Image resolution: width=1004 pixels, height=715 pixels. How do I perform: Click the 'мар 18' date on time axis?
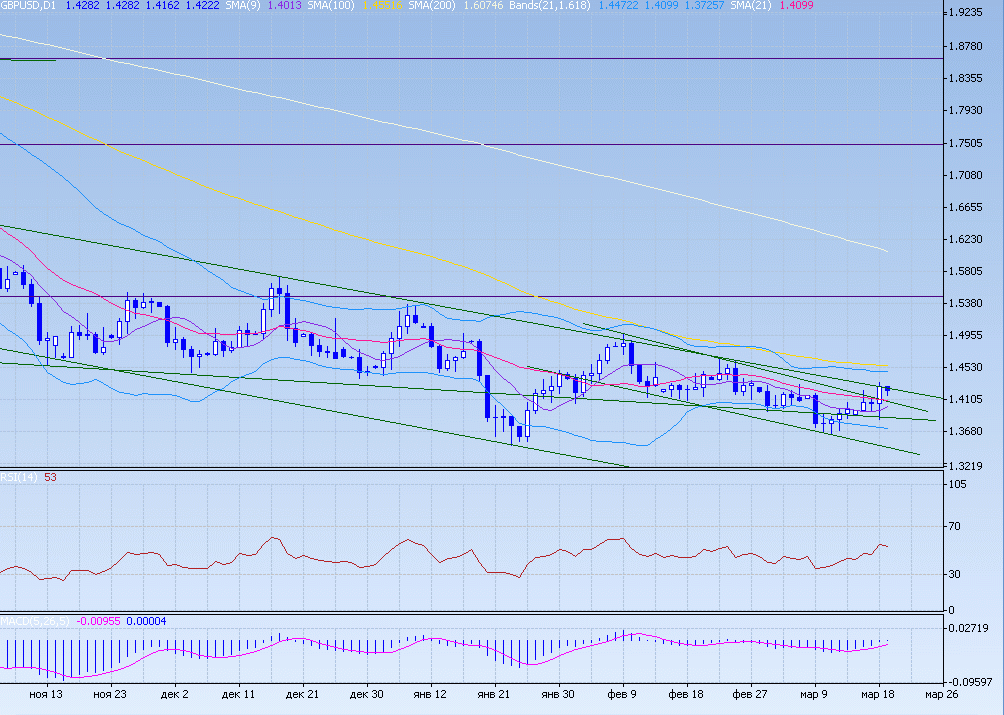point(877,693)
